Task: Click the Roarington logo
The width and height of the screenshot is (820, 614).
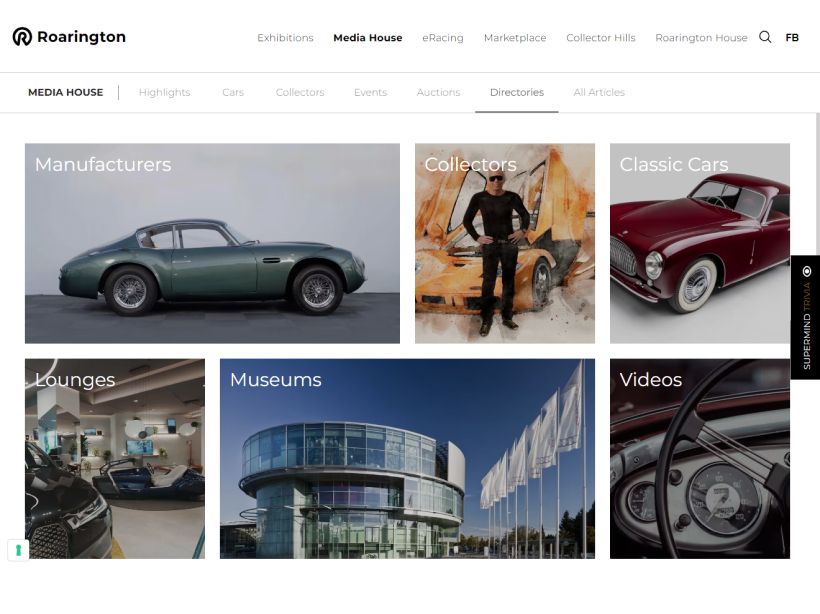Action: (x=69, y=37)
